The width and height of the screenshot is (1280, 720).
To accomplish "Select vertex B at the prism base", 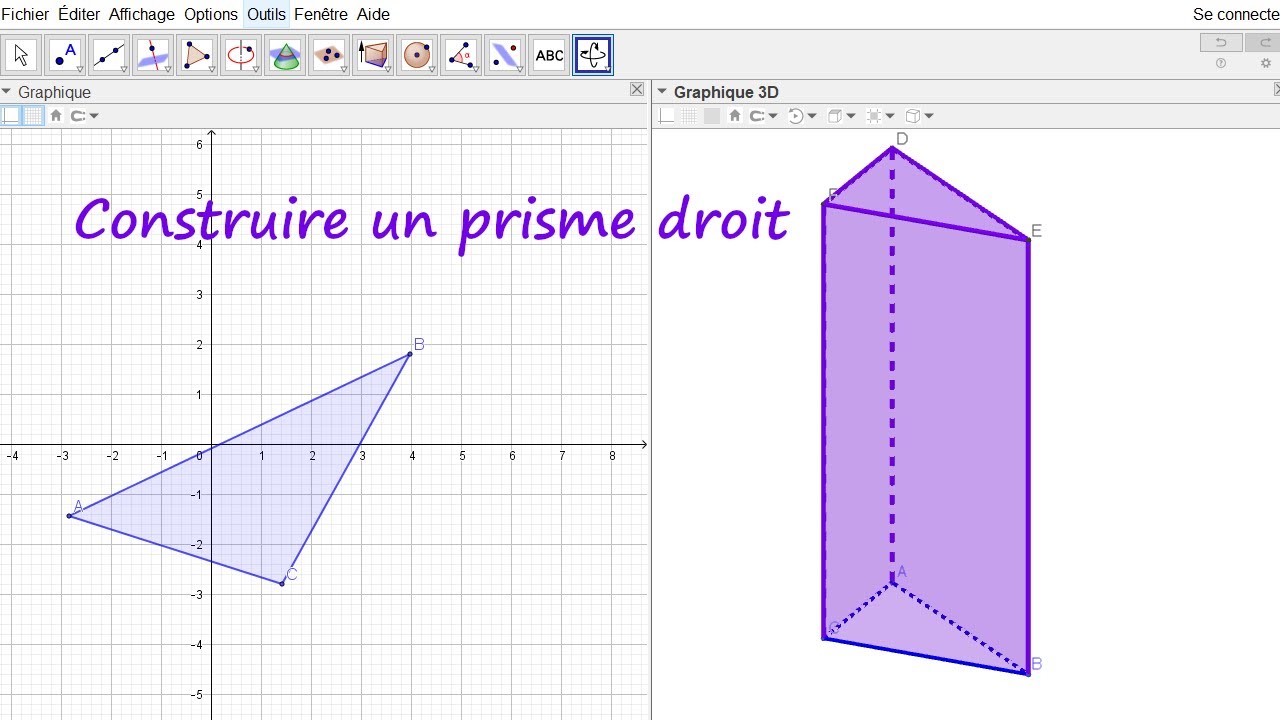I will pos(1028,673).
